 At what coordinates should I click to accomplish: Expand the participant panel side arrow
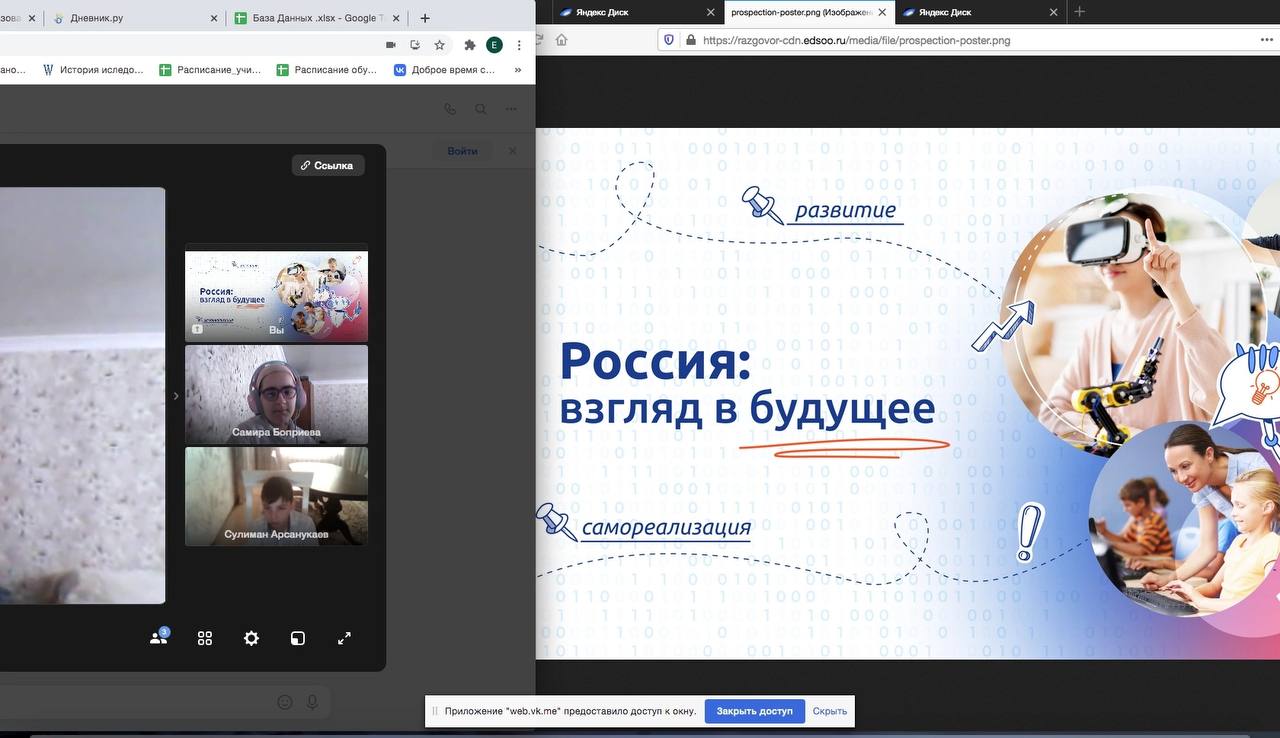[x=176, y=396]
